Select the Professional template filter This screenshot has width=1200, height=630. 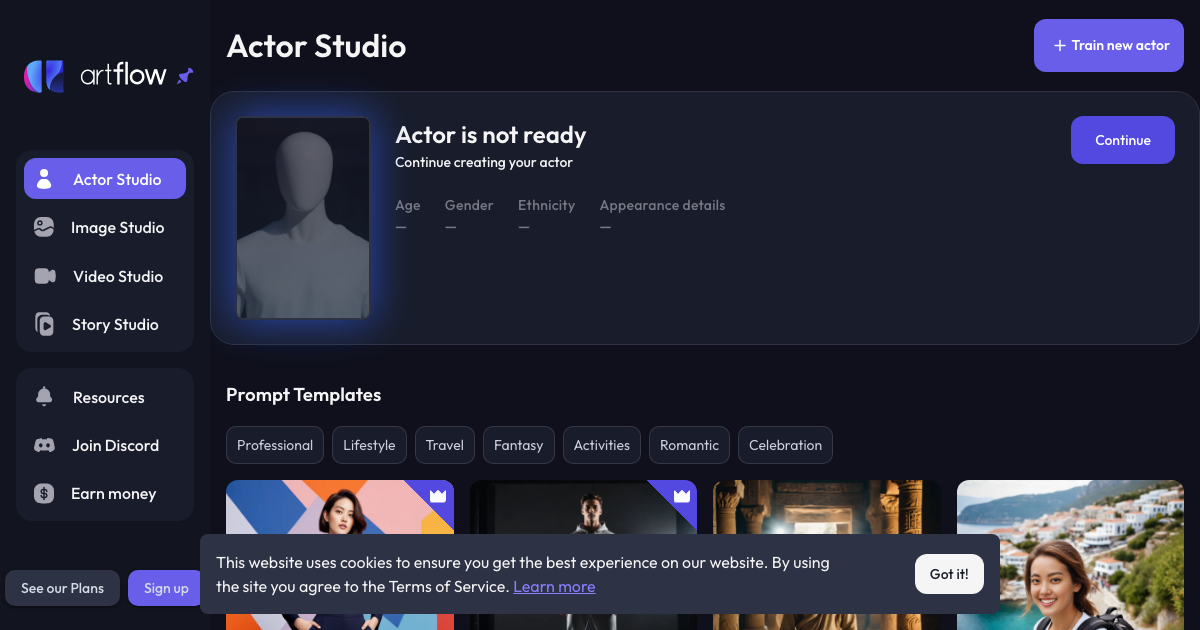[x=275, y=445]
